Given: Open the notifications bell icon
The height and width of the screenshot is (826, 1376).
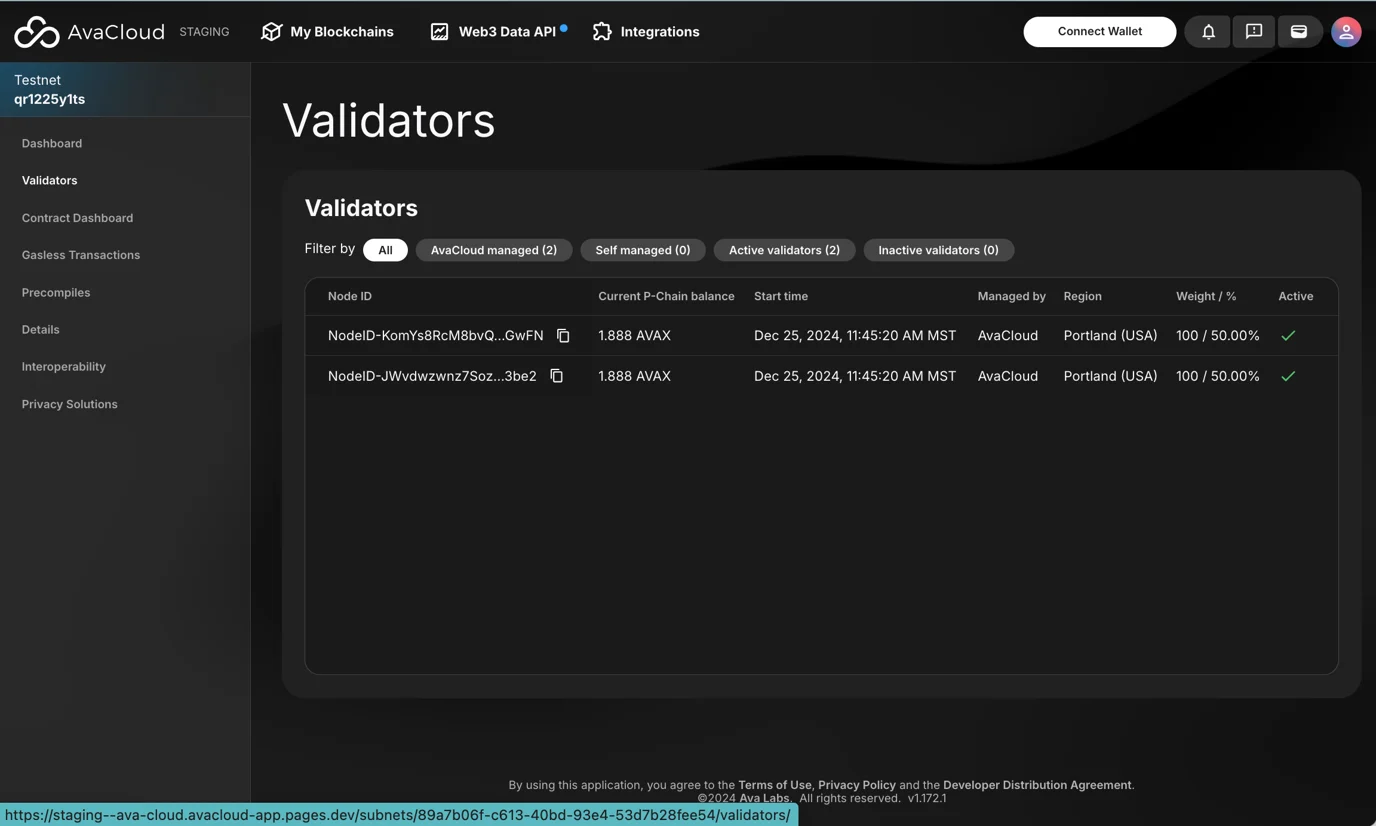Looking at the screenshot, I should [x=1208, y=32].
